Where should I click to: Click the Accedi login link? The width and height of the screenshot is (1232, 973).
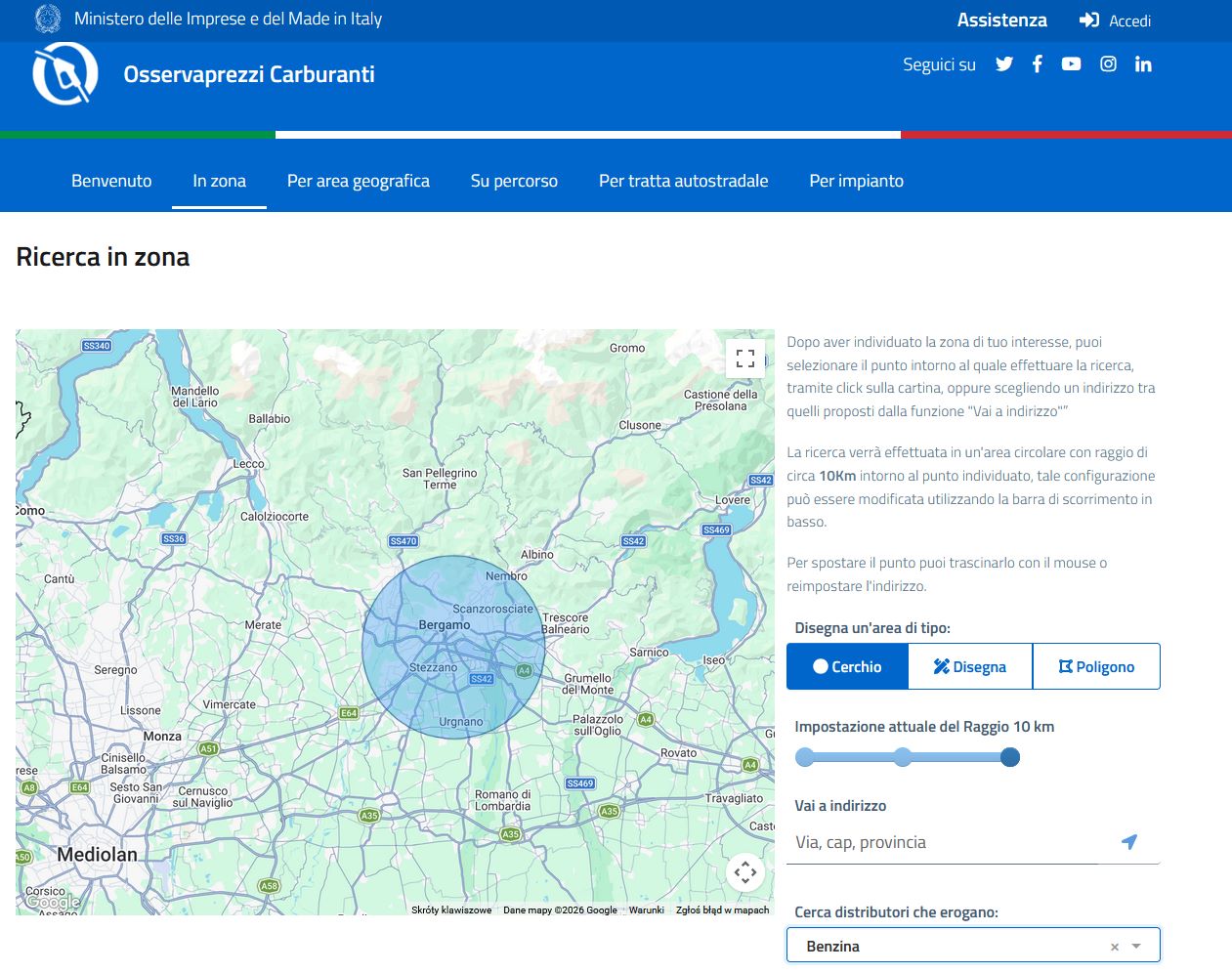pos(1116,21)
